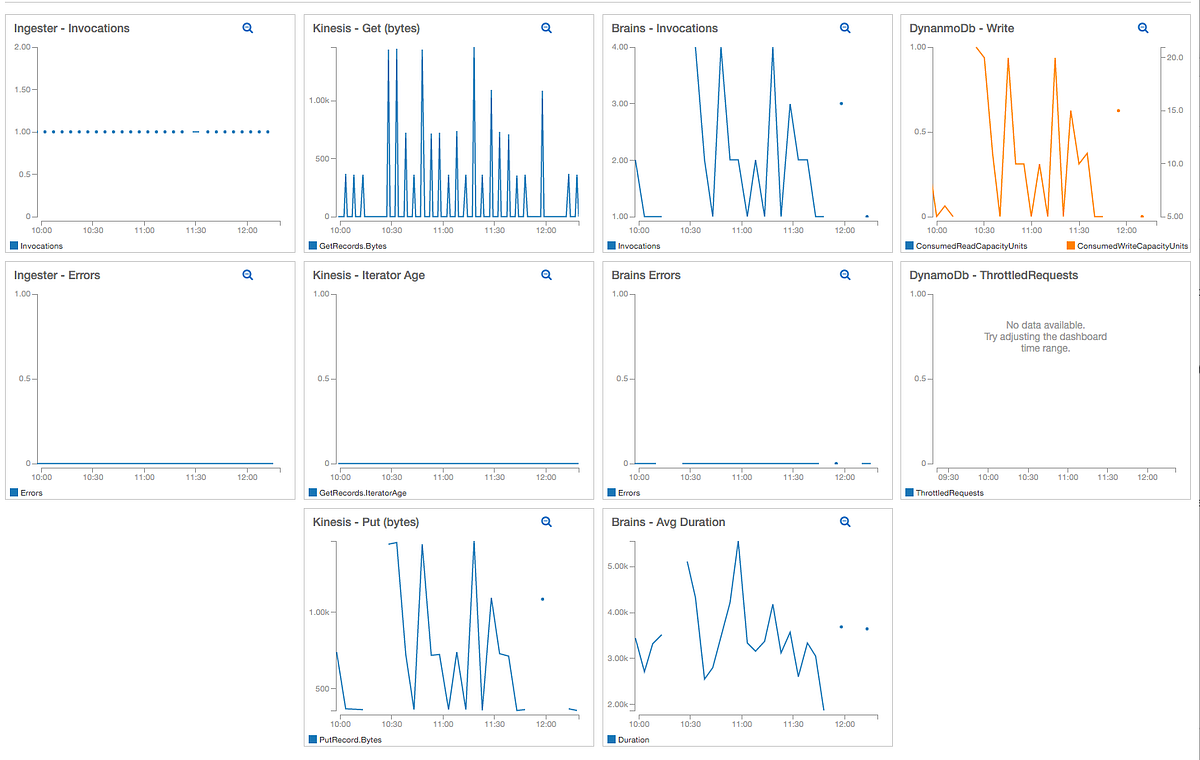This screenshot has height=760, width=1200.
Task: Select ThrottledRequests legend entry
Action: point(944,492)
